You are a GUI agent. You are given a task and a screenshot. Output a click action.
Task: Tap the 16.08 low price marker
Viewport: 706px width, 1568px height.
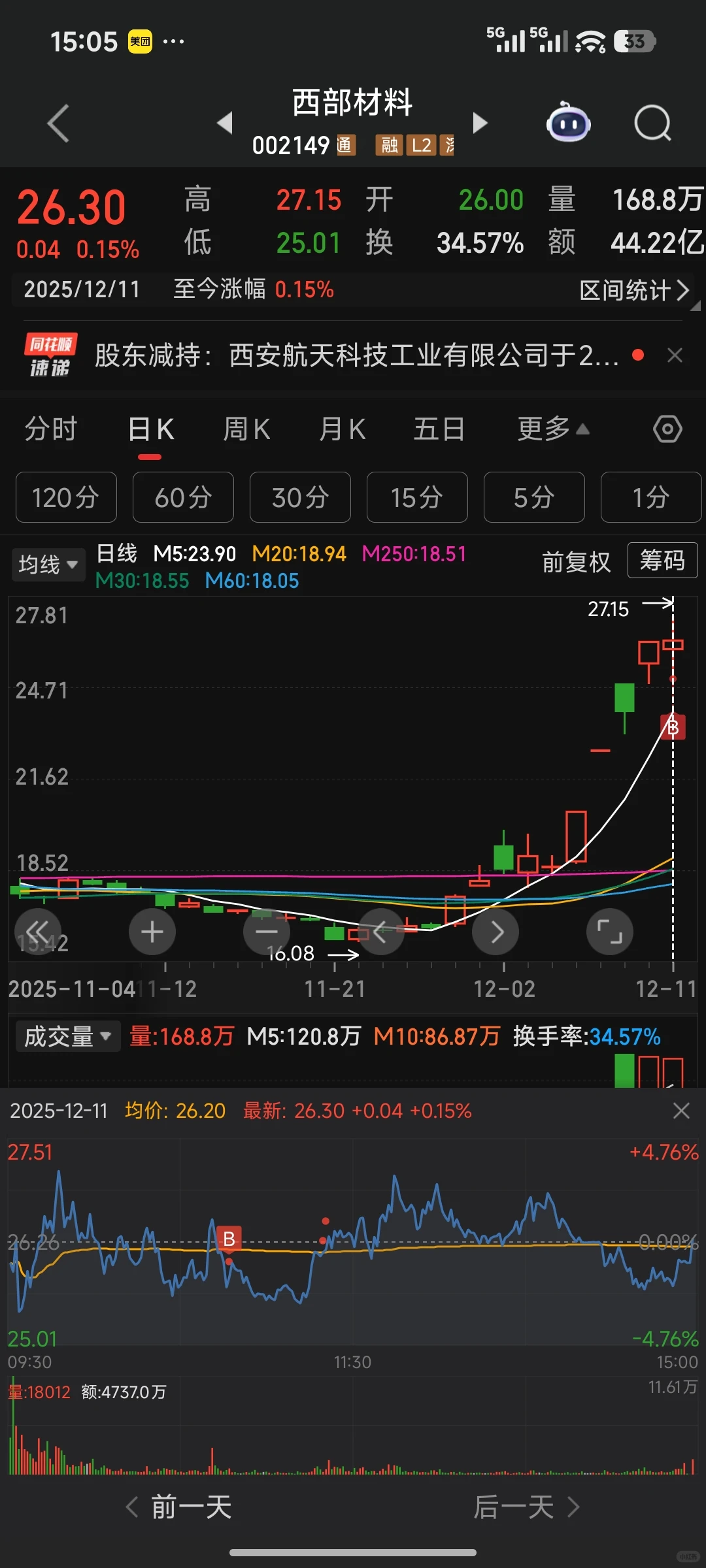click(290, 954)
